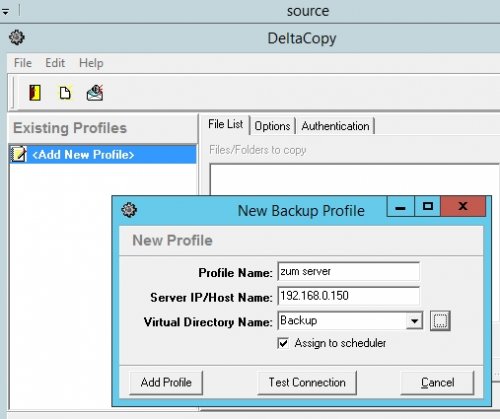This screenshot has width=500, height=419.
Task: Close the New Backup Profile dialog
Action: (x=463, y=207)
